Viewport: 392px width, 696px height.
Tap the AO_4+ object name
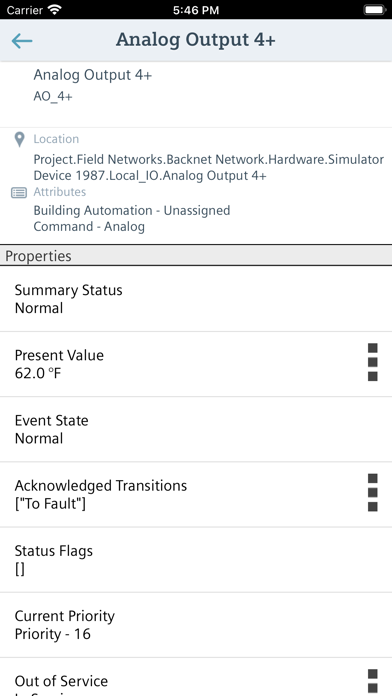point(53,96)
